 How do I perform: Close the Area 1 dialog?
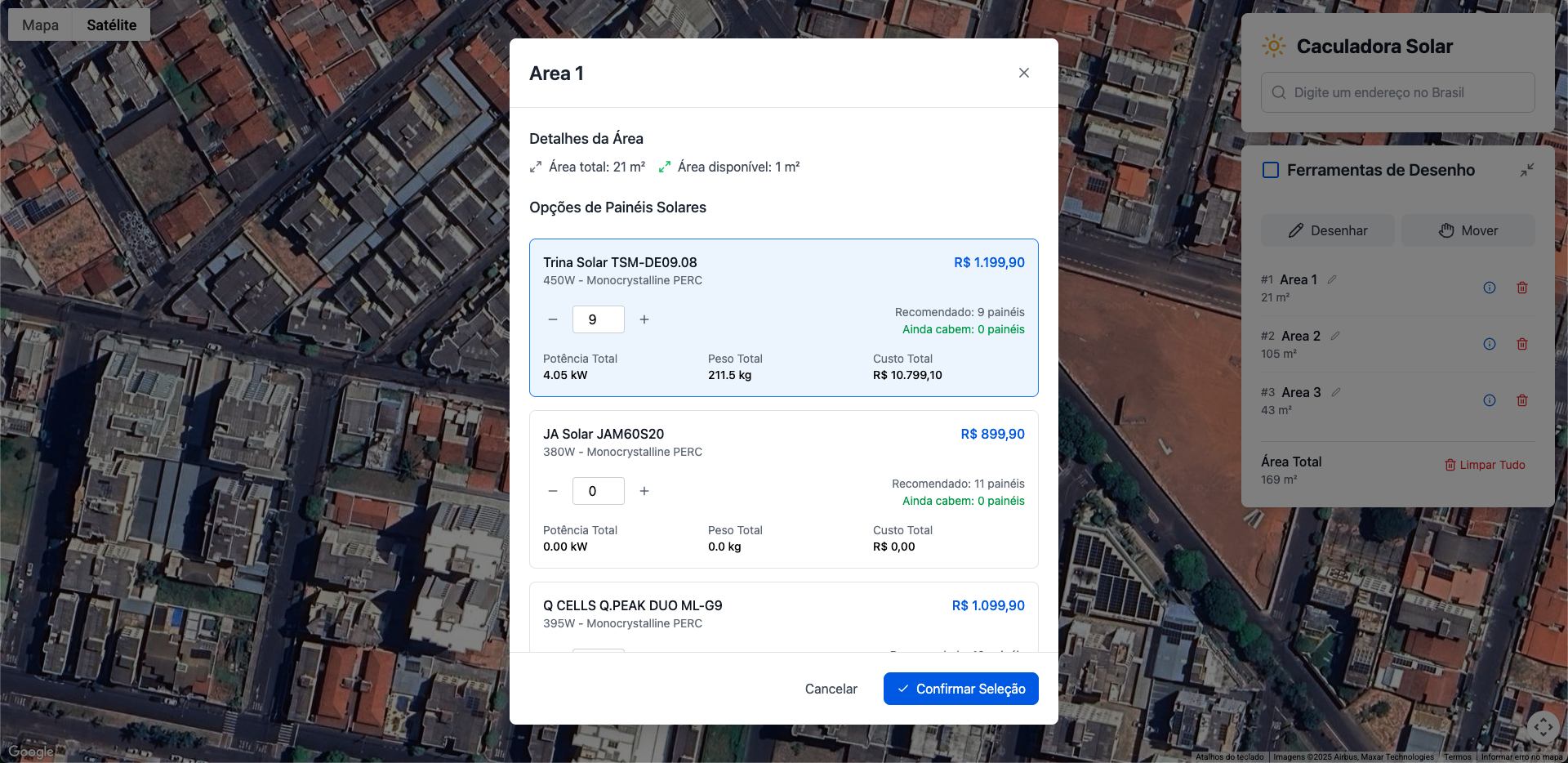[1024, 73]
